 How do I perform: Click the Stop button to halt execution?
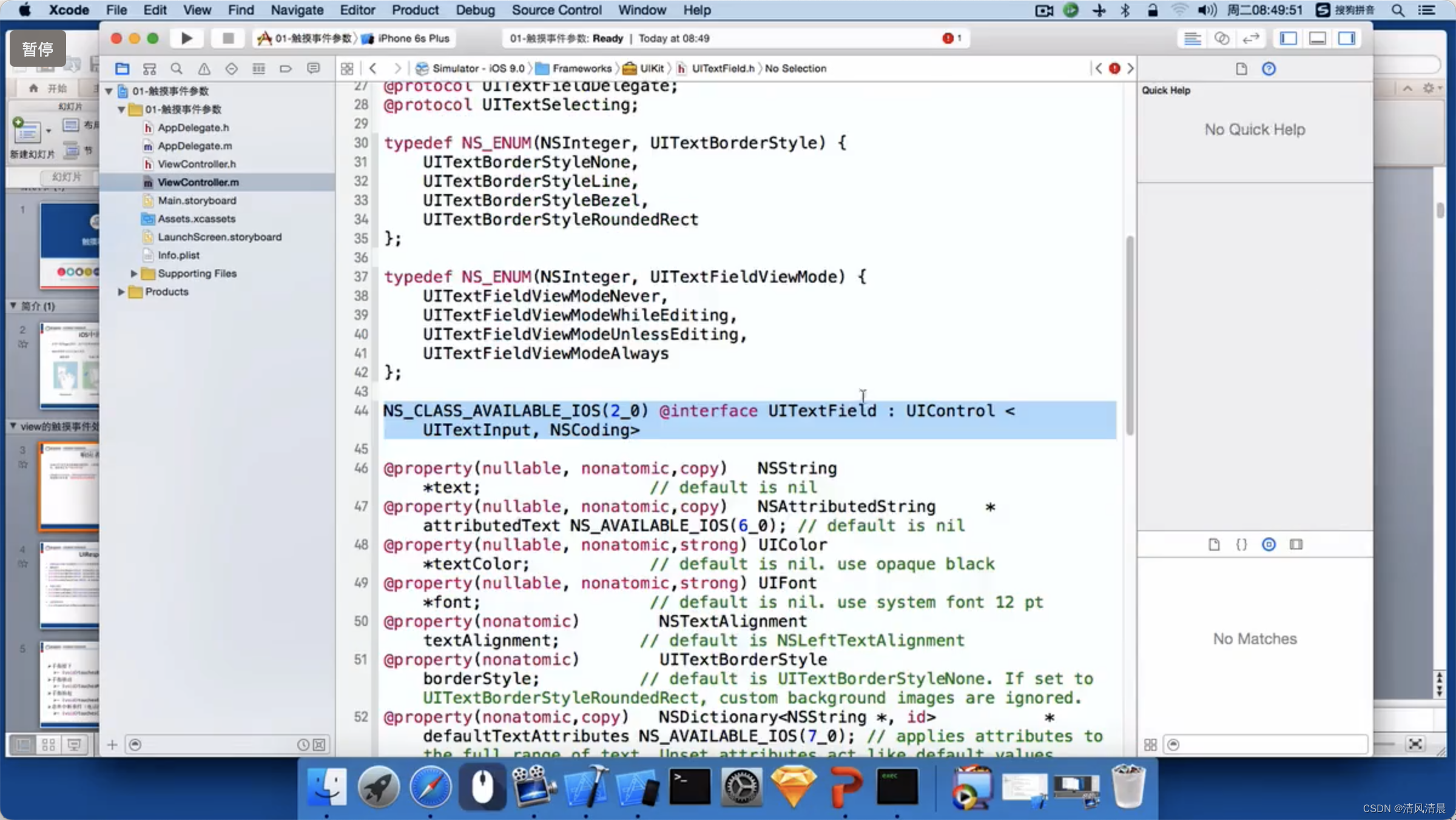click(x=227, y=38)
